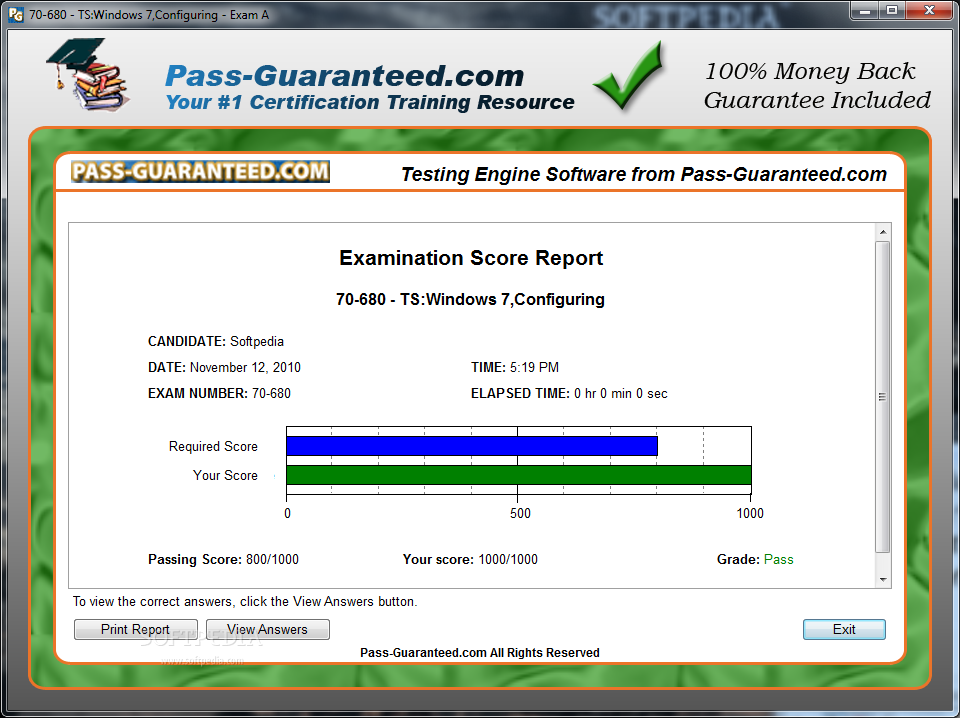Screen dimensions: 960x718
Task: Maximize the exam window
Action: tap(892, 10)
